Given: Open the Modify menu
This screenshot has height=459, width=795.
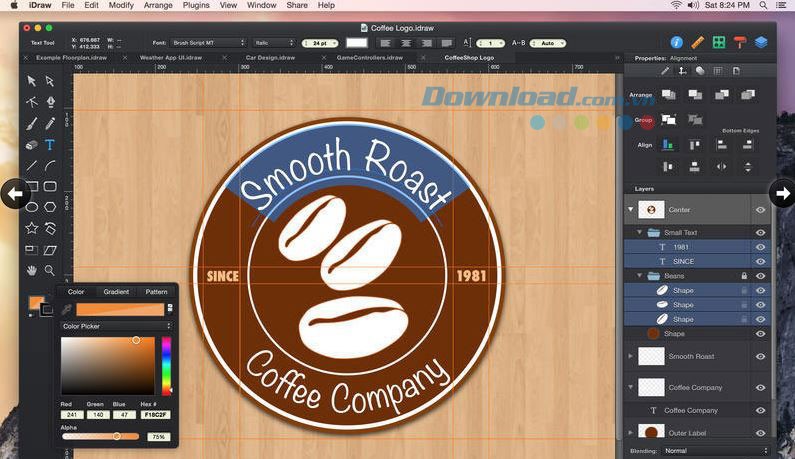Looking at the screenshot, I should (121, 5).
